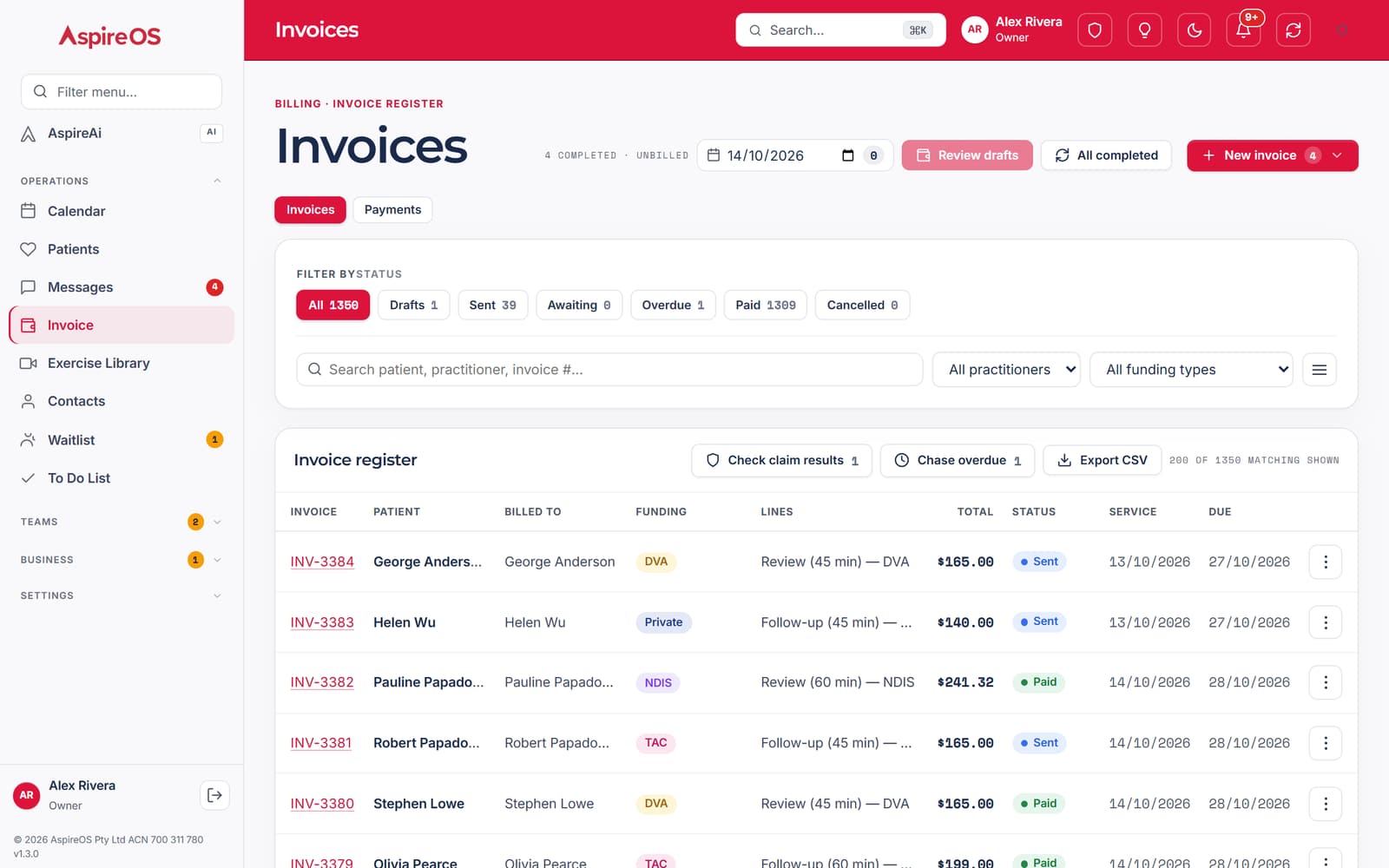The image size is (1389, 868).
Task: Open row actions menu for INV-3382
Action: (1325, 682)
